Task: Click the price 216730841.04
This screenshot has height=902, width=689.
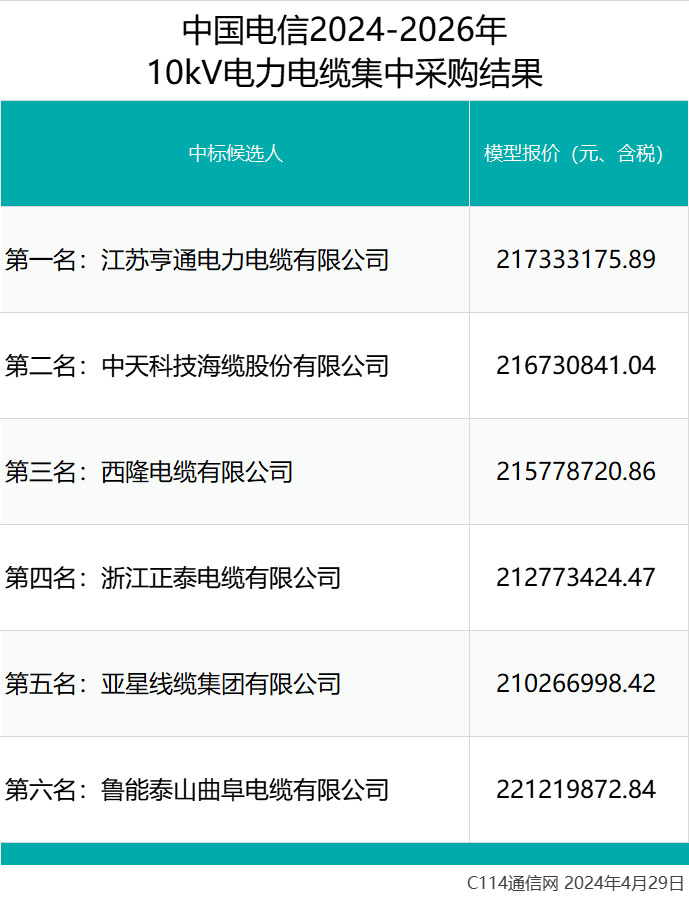Action: tap(576, 366)
